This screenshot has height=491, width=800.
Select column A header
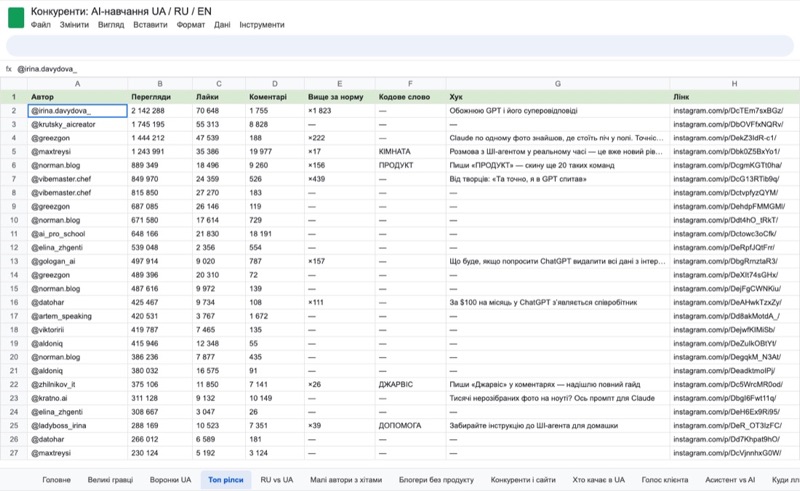(78, 84)
